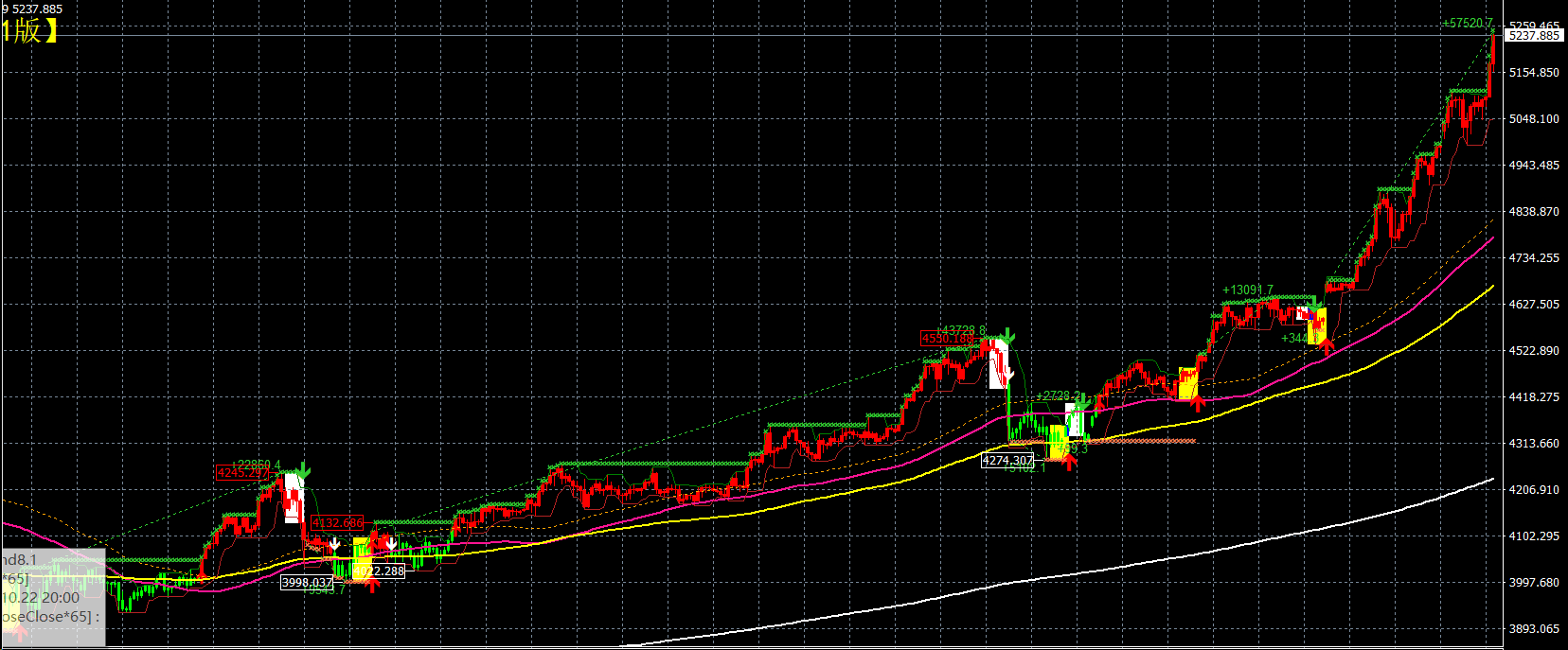The height and width of the screenshot is (650, 1568).
Task: Click 4838.870 on the price axis
Action: (1534, 211)
